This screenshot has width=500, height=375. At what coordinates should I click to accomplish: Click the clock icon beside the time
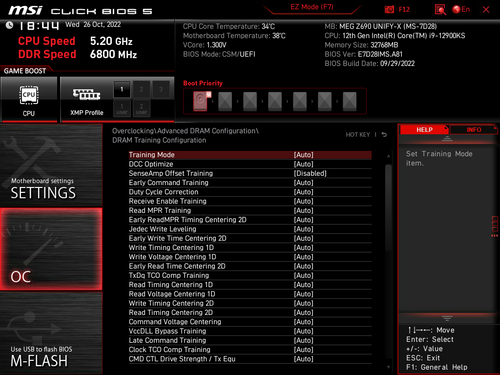click(x=9, y=25)
